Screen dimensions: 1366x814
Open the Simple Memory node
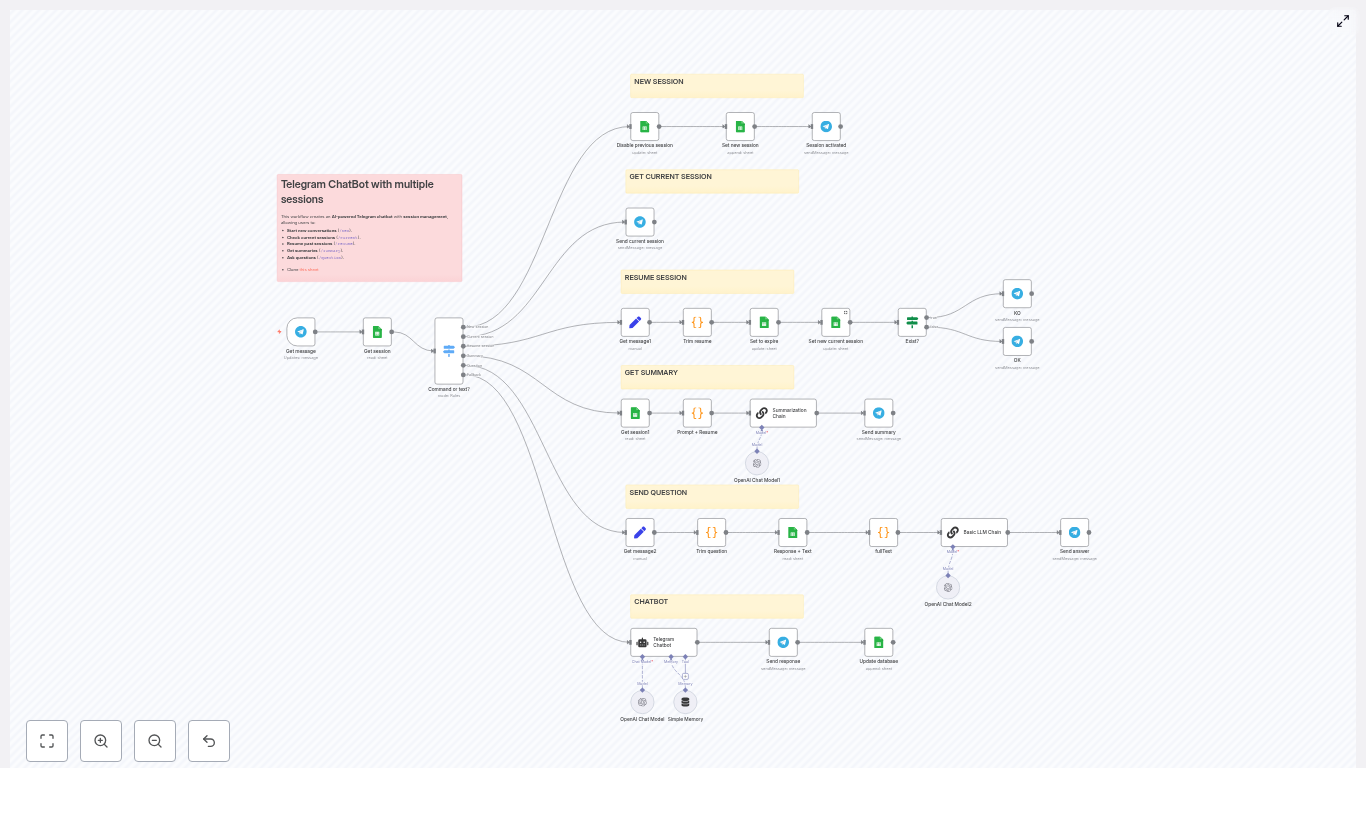pos(685,702)
